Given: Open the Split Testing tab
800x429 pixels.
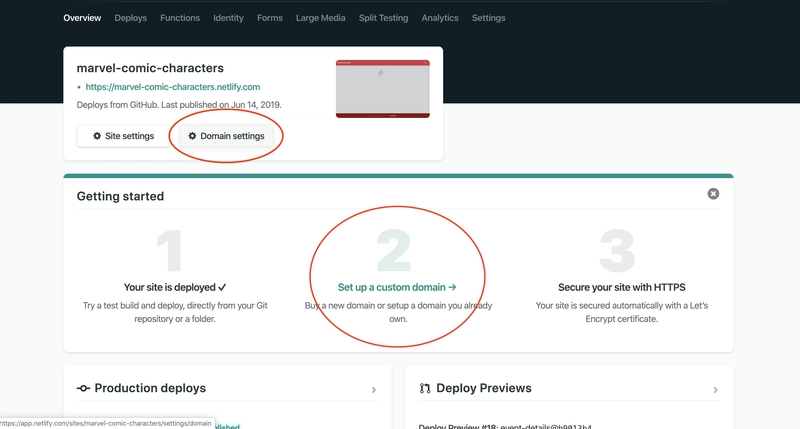Looking at the screenshot, I should 383,18.
